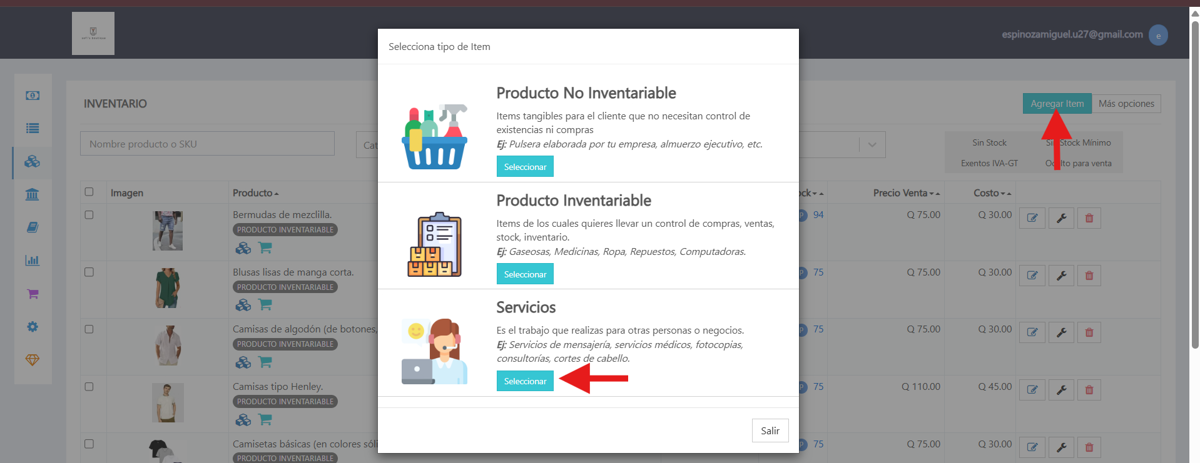Select the Servicios item type
This screenshot has height=463, width=1200.
(525, 381)
